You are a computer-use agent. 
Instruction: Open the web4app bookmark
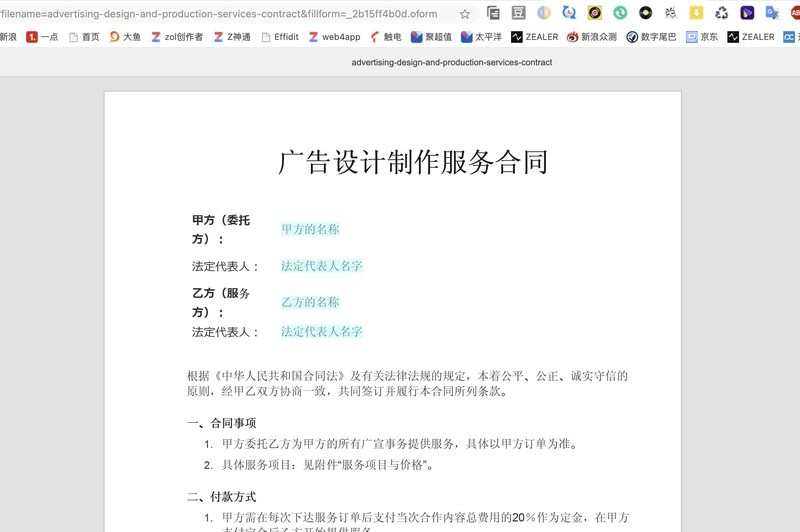[335, 37]
